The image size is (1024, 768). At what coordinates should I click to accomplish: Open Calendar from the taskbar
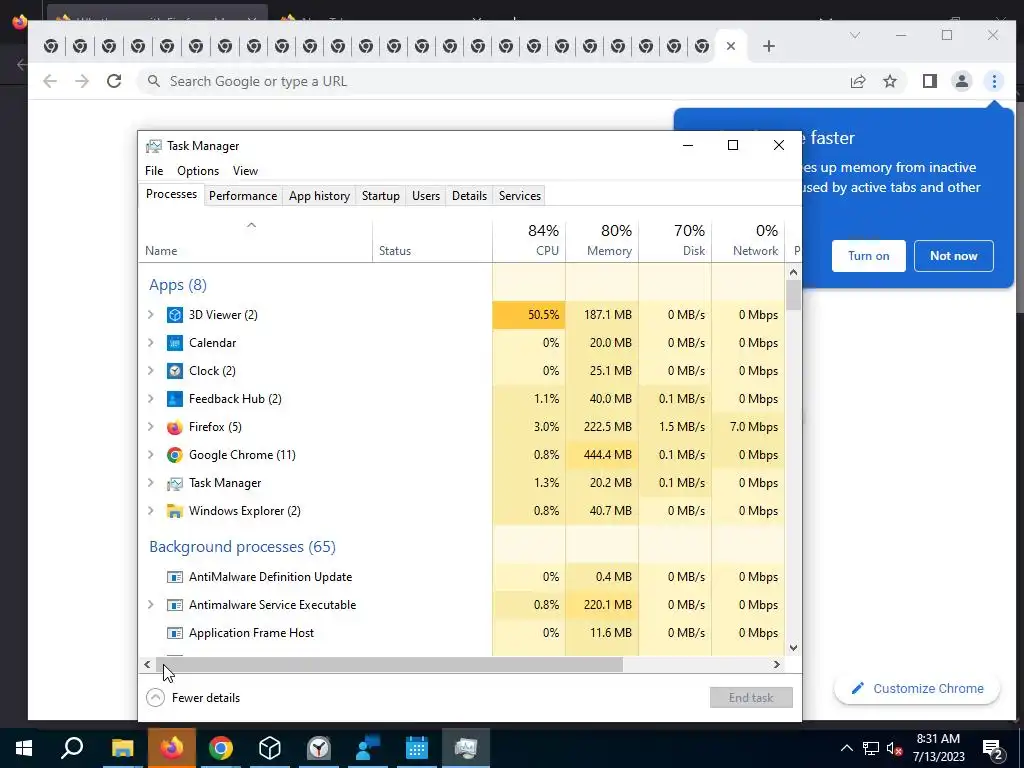[417, 748]
